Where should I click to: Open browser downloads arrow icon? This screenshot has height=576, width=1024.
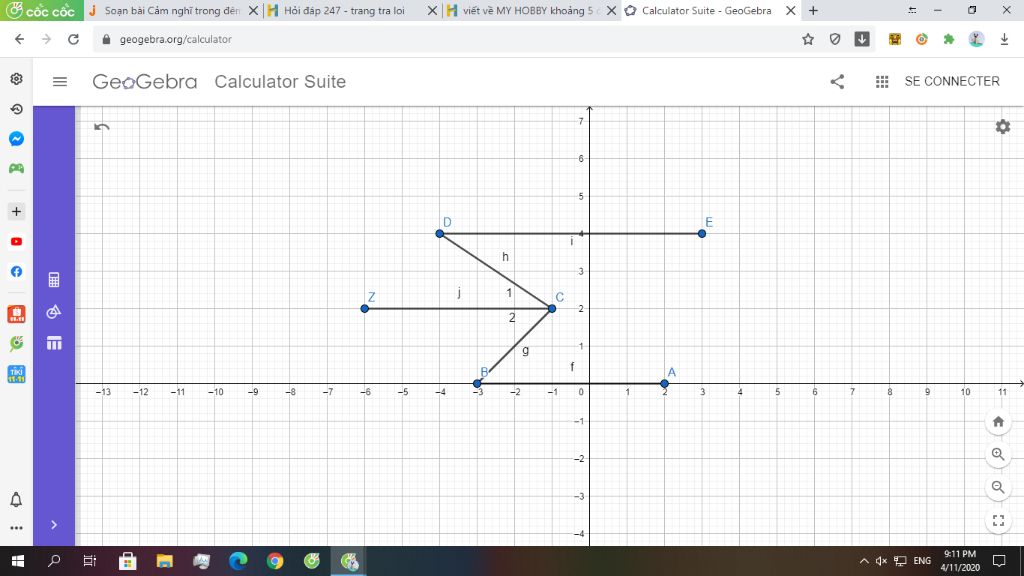click(x=862, y=39)
